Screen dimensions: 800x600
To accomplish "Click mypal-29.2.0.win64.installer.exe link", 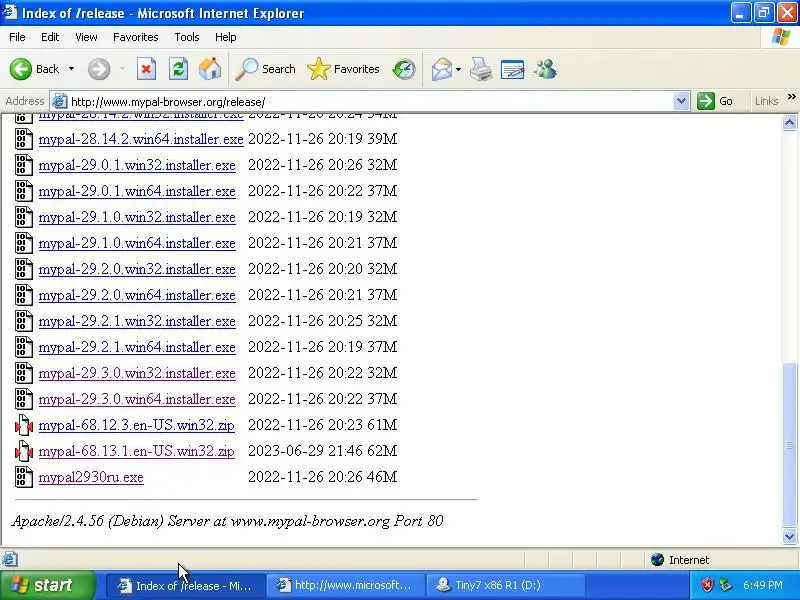I will (x=137, y=295).
